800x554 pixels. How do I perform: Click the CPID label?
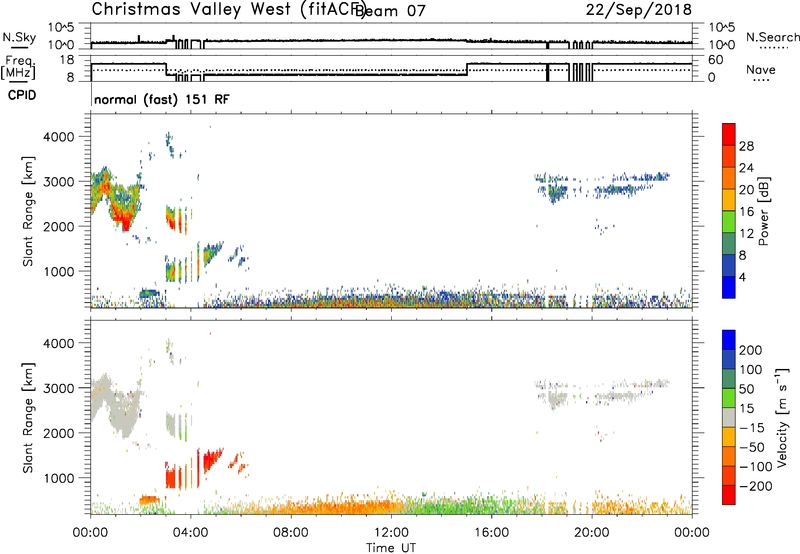(22, 95)
